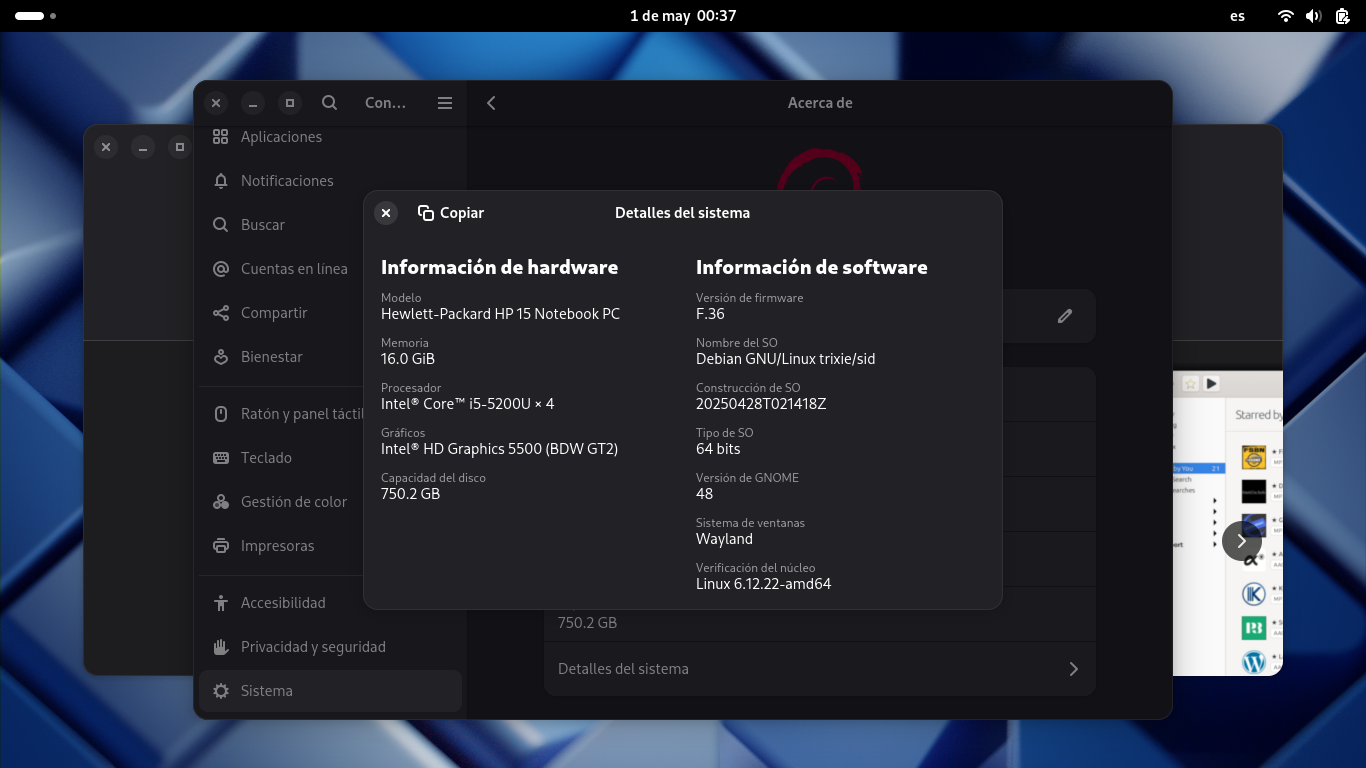Click the pencil icon to edit device name

1065,316
